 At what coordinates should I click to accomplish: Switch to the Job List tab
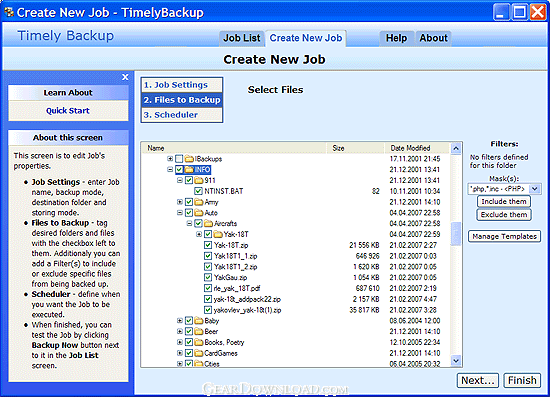242,38
